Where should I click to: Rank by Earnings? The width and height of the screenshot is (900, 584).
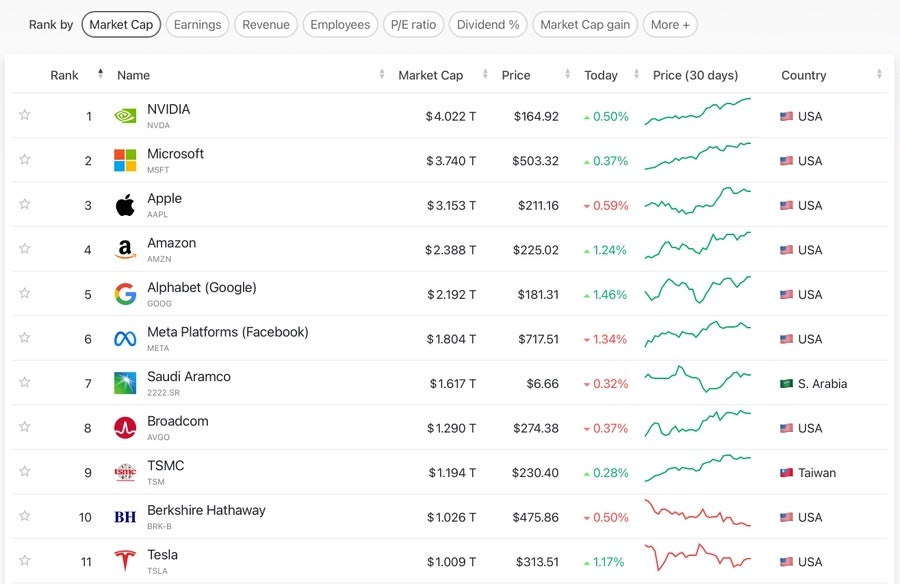tap(197, 25)
